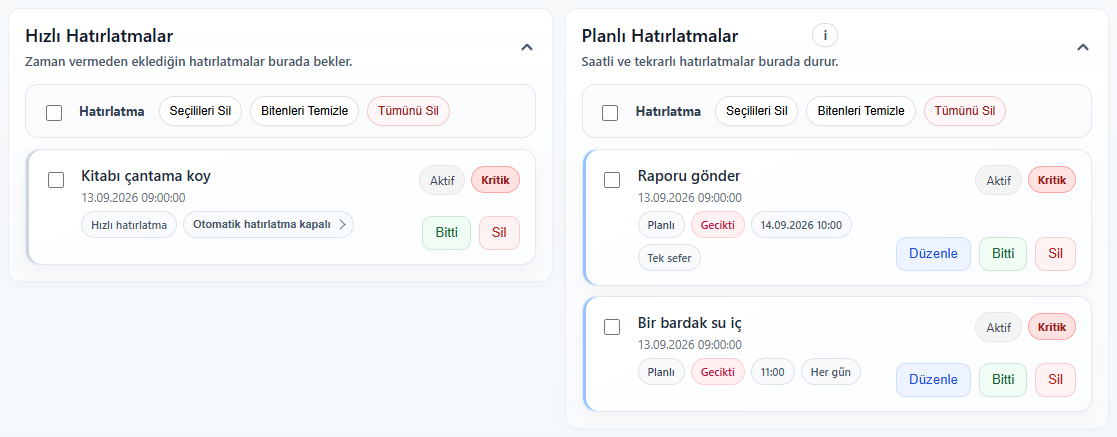Click Seçilileri Sil in Planlı Hatırlatmalar
The height and width of the screenshot is (437, 1117).
point(757,111)
